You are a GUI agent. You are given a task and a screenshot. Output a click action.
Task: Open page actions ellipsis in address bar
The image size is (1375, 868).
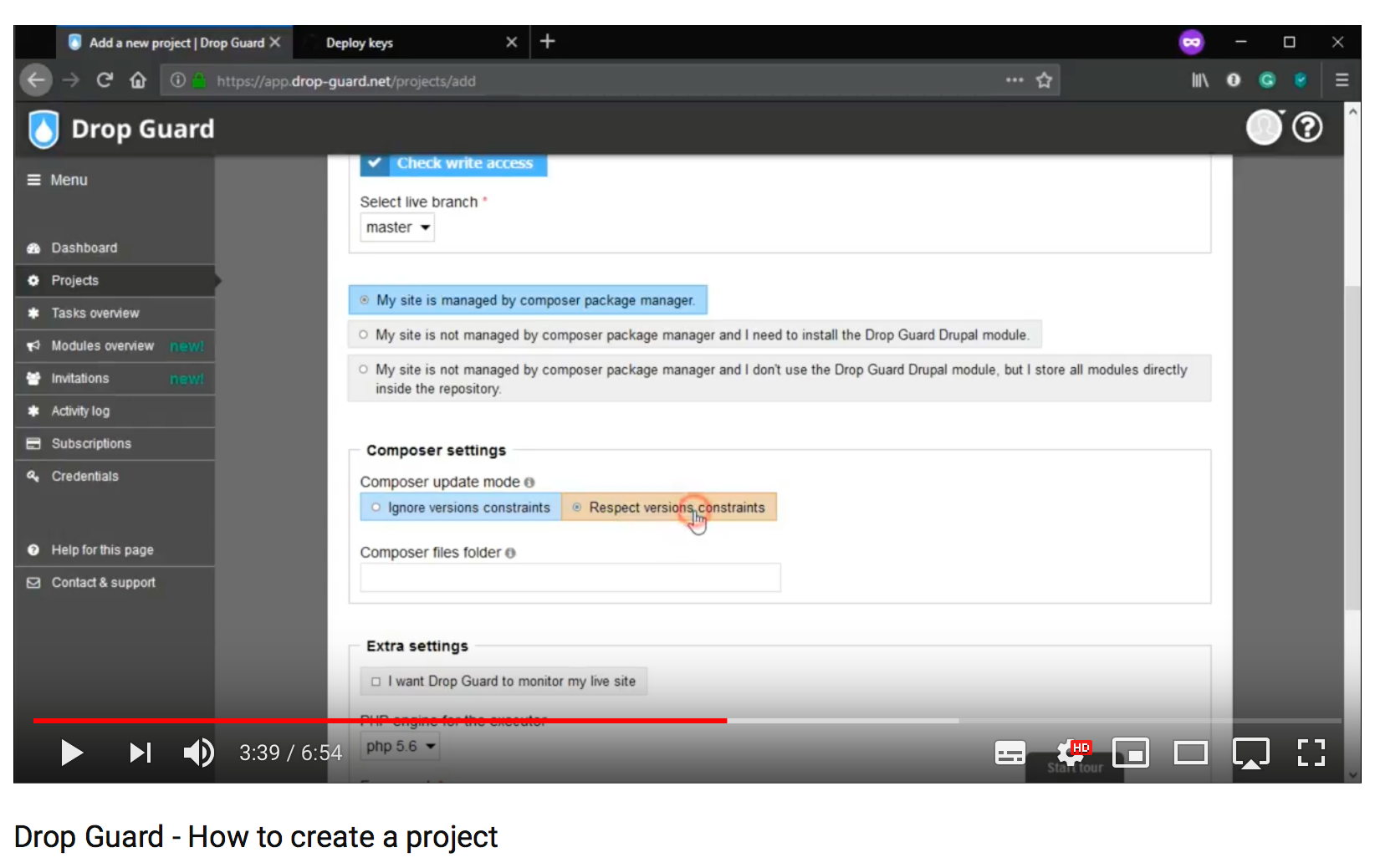(x=1015, y=80)
